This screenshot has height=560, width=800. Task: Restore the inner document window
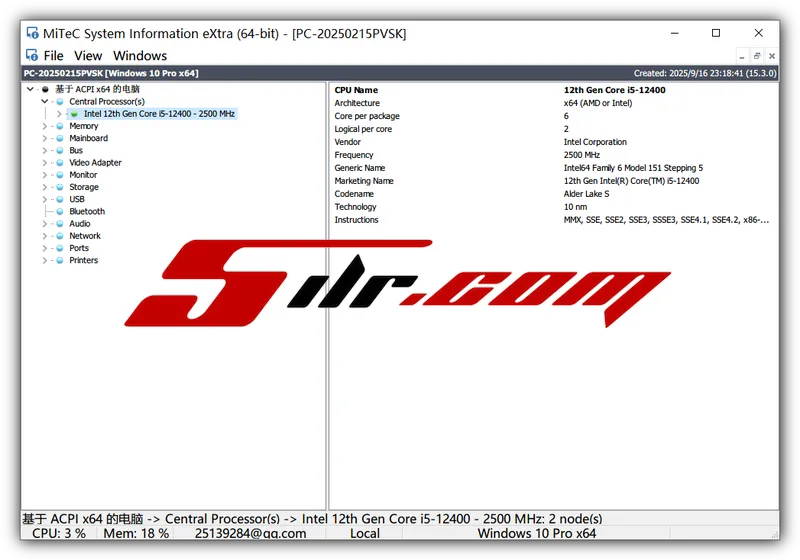tap(757, 56)
